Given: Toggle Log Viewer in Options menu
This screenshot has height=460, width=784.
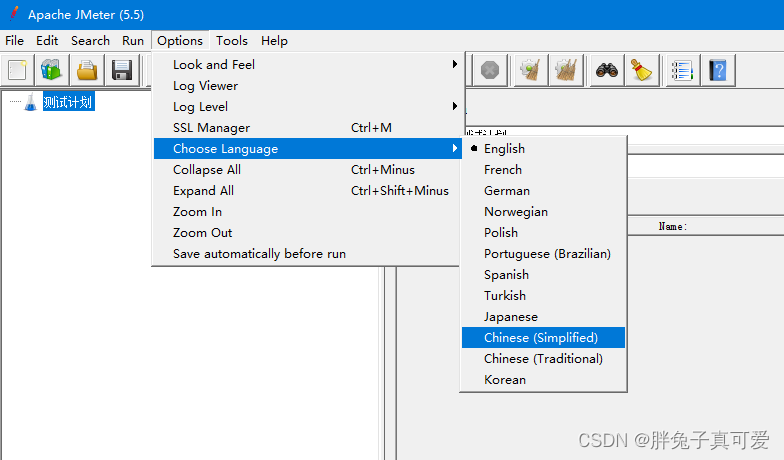Looking at the screenshot, I should 308,86.
